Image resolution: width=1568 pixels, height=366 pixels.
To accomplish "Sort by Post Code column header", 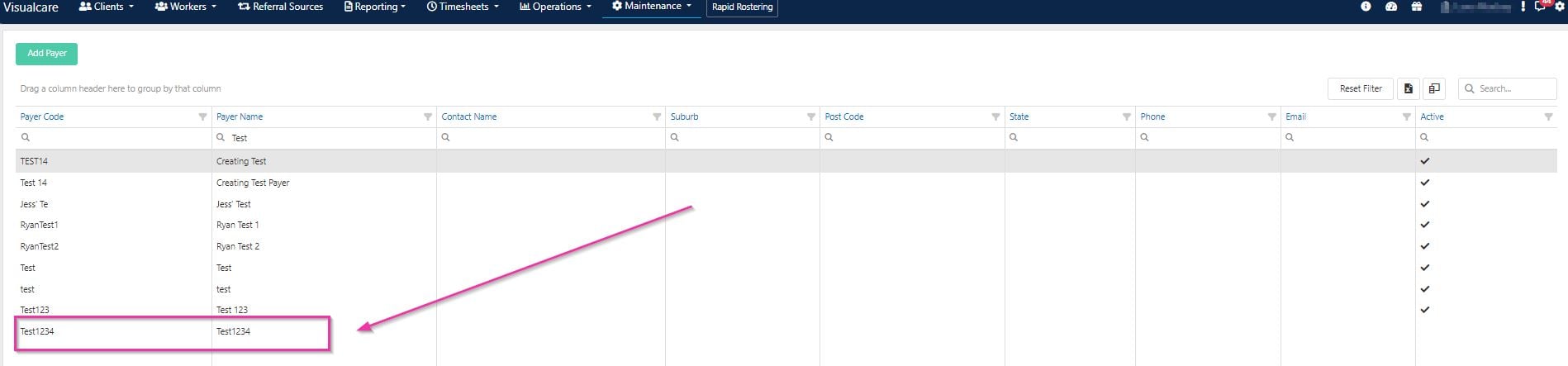I will [844, 117].
